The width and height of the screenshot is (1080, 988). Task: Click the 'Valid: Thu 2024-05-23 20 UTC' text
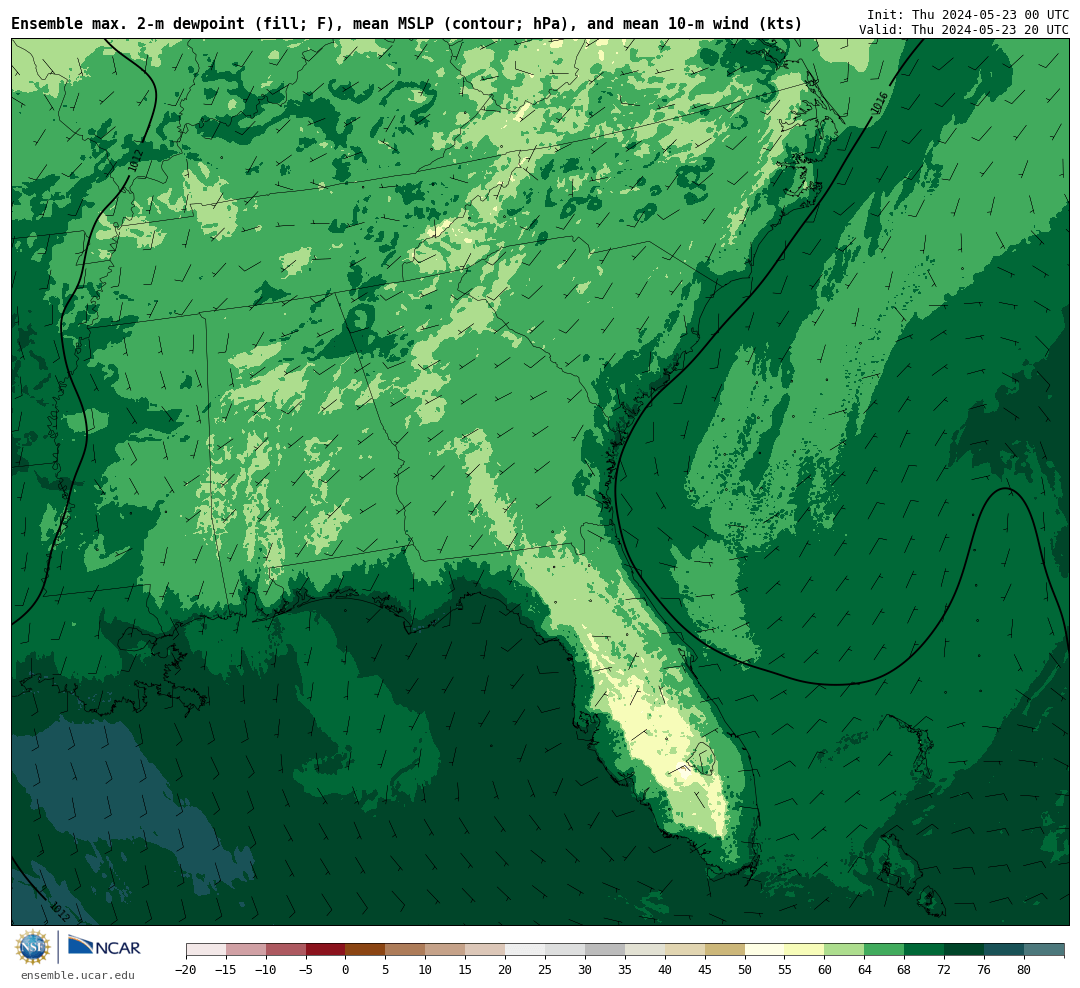point(964,30)
